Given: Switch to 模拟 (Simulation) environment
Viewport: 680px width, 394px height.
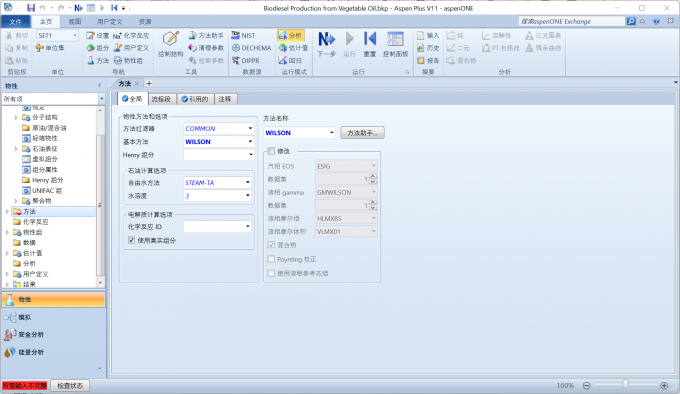Looking at the screenshot, I should tap(53, 317).
